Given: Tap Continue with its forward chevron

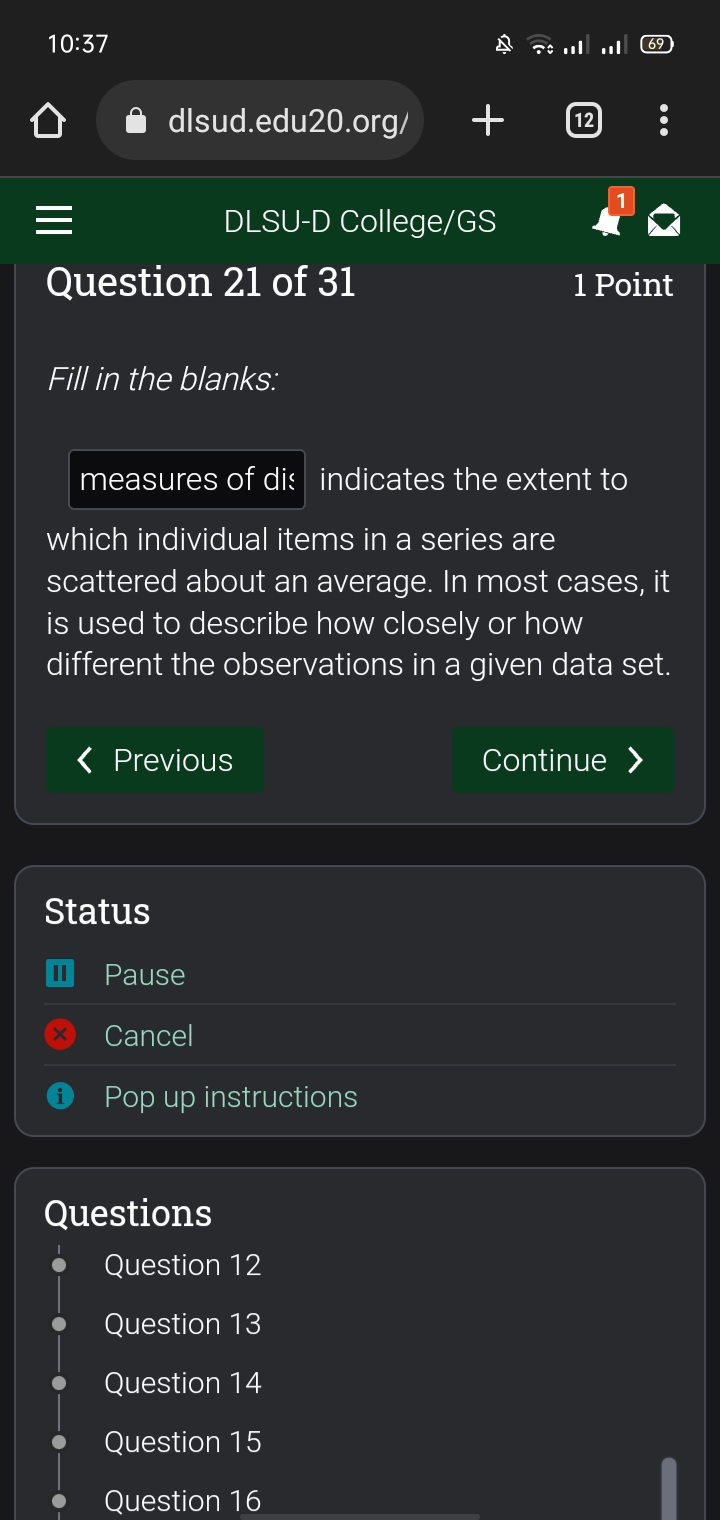Looking at the screenshot, I should pos(563,760).
